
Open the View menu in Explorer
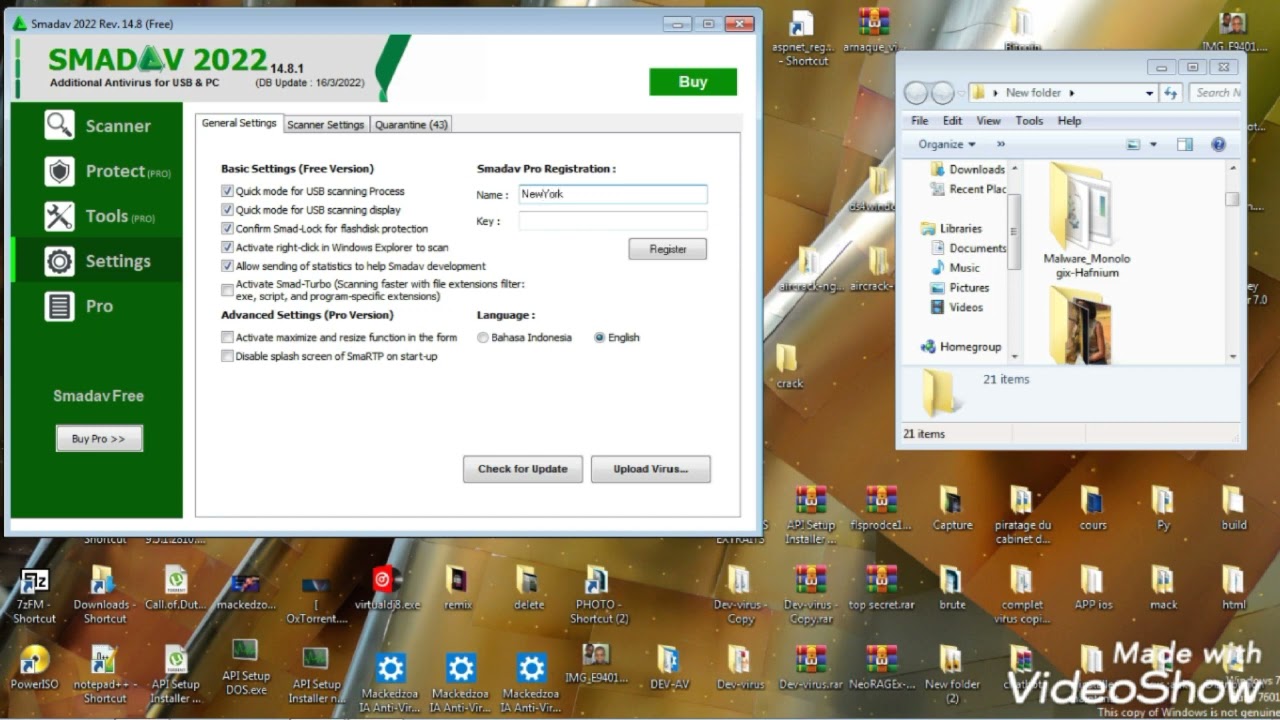(x=988, y=120)
